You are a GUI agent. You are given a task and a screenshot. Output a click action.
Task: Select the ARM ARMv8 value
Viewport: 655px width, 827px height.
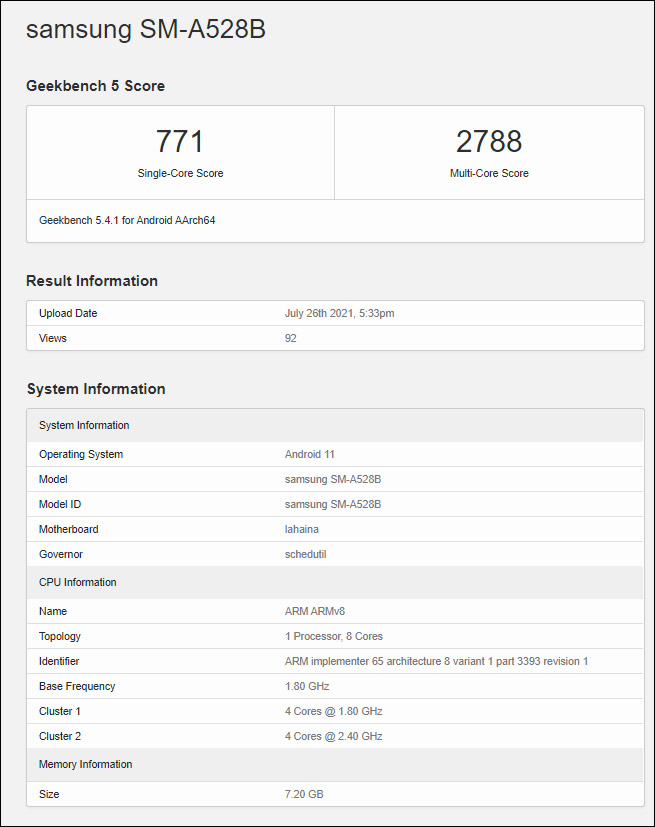tap(315, 611)
